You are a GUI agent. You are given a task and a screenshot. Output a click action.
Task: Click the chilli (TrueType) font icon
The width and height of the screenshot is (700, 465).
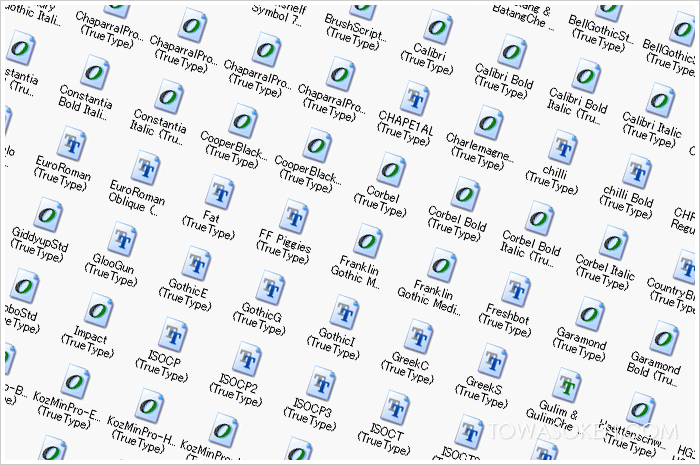point(562,147)
